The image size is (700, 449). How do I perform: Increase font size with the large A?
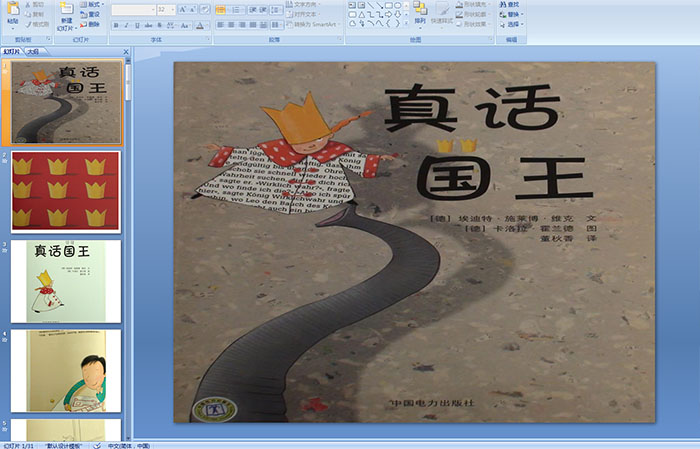[183, 9]
